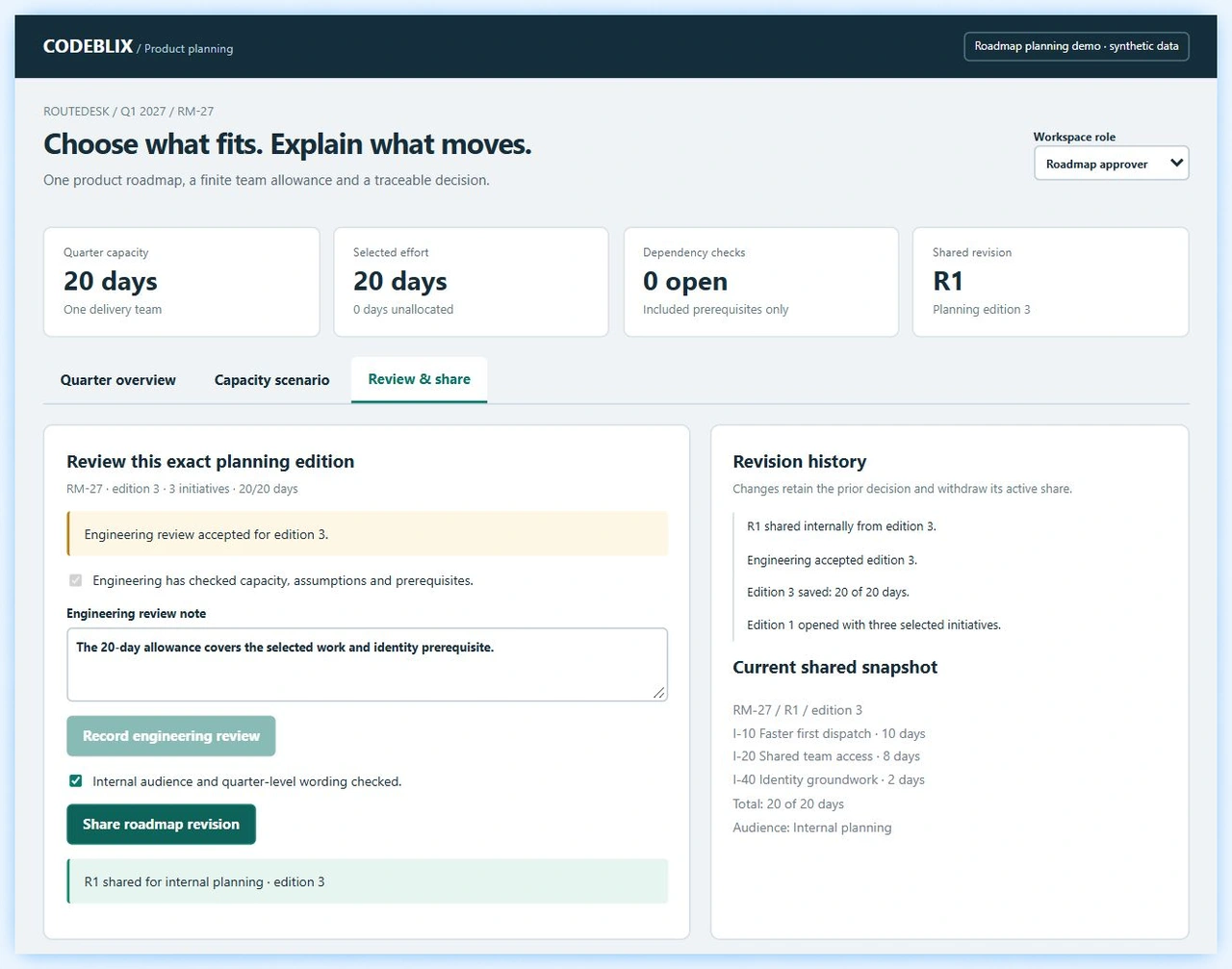Click snapshot line Total: 20 of 20 days
Screen dimensions: 1232x969
[788, 804]
